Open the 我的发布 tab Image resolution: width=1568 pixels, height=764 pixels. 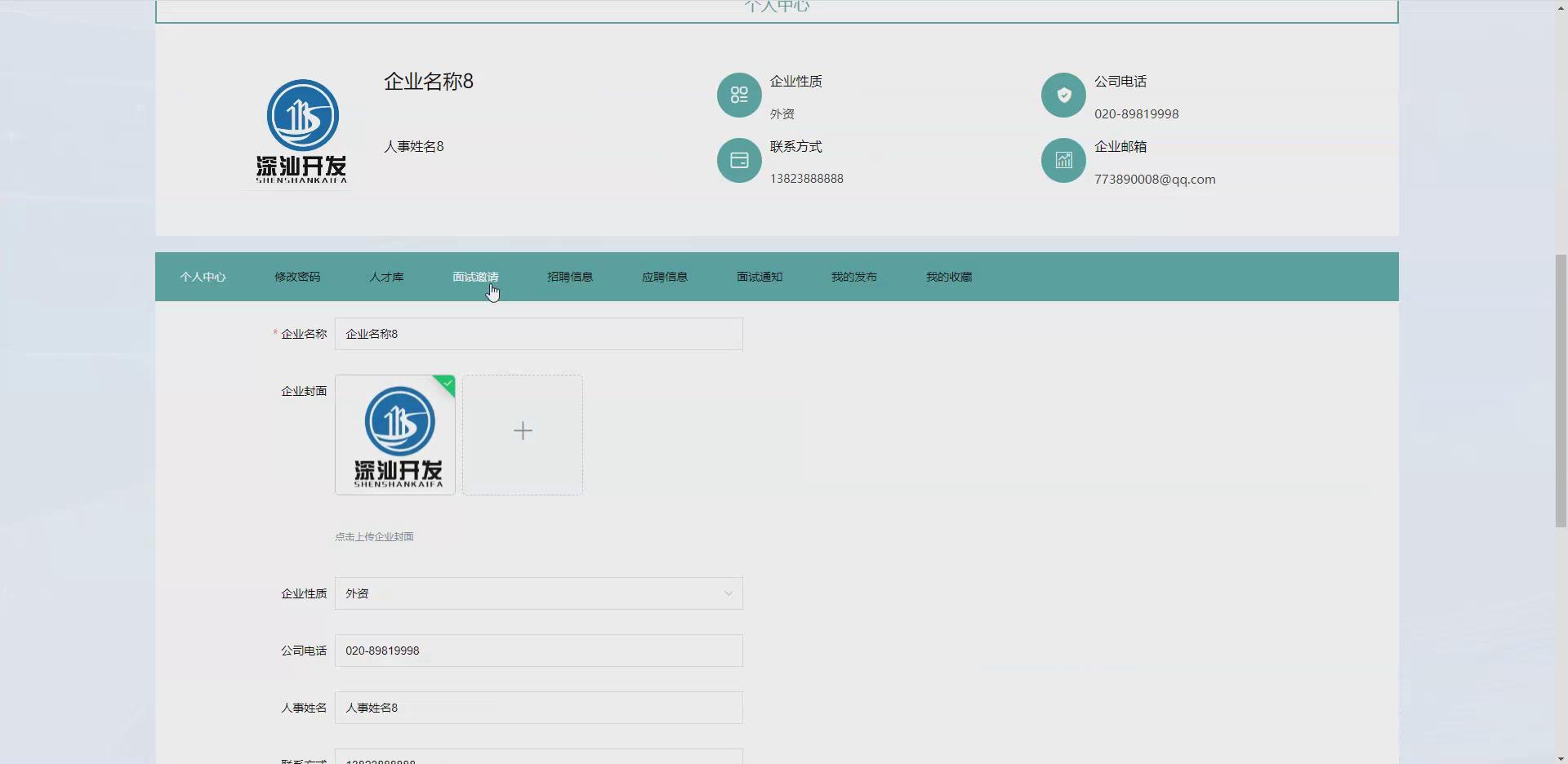click(854, 277)
